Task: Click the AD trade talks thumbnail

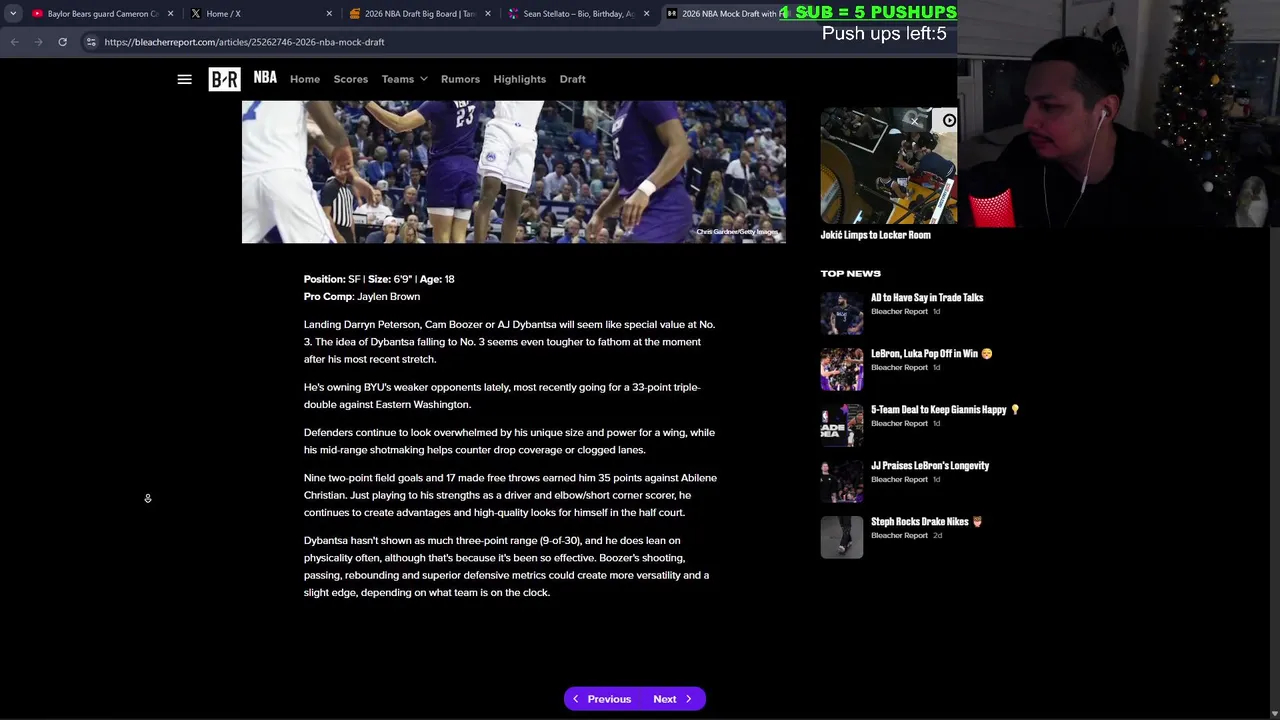Action: pyautogui.click(x=842, y=314)
